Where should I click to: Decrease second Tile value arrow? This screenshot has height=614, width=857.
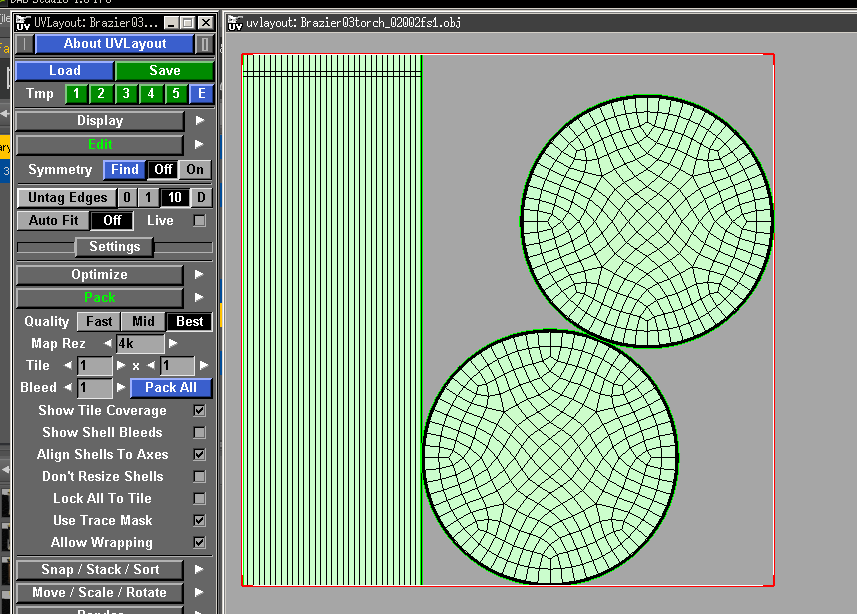pos(151,365)
